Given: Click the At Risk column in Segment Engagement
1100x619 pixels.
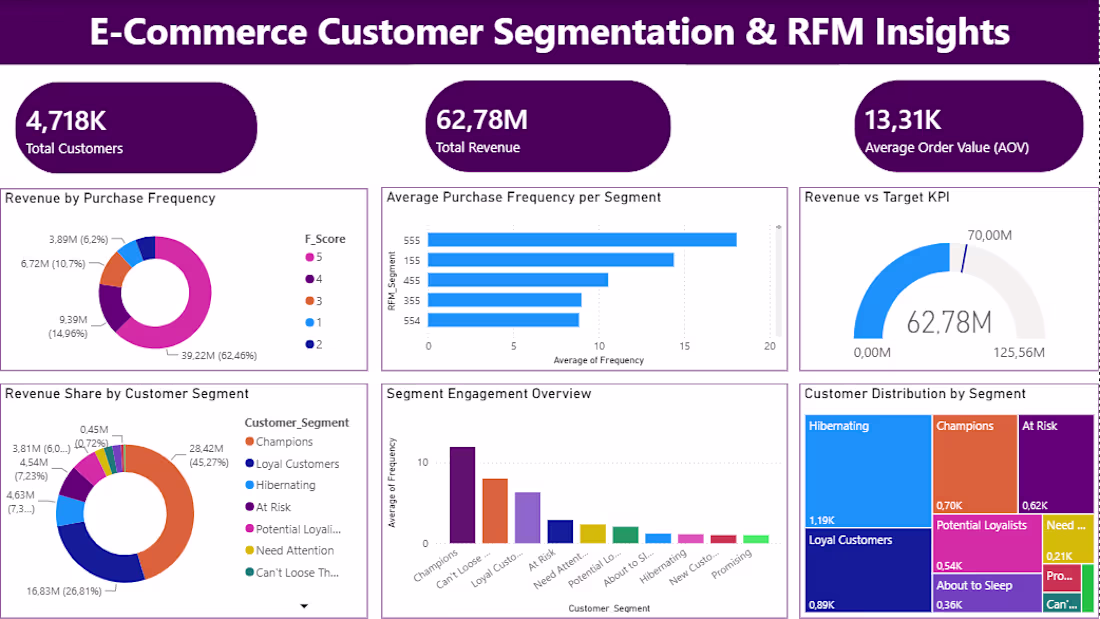Looking at the screenshot, I should click(x=560, y=531).
